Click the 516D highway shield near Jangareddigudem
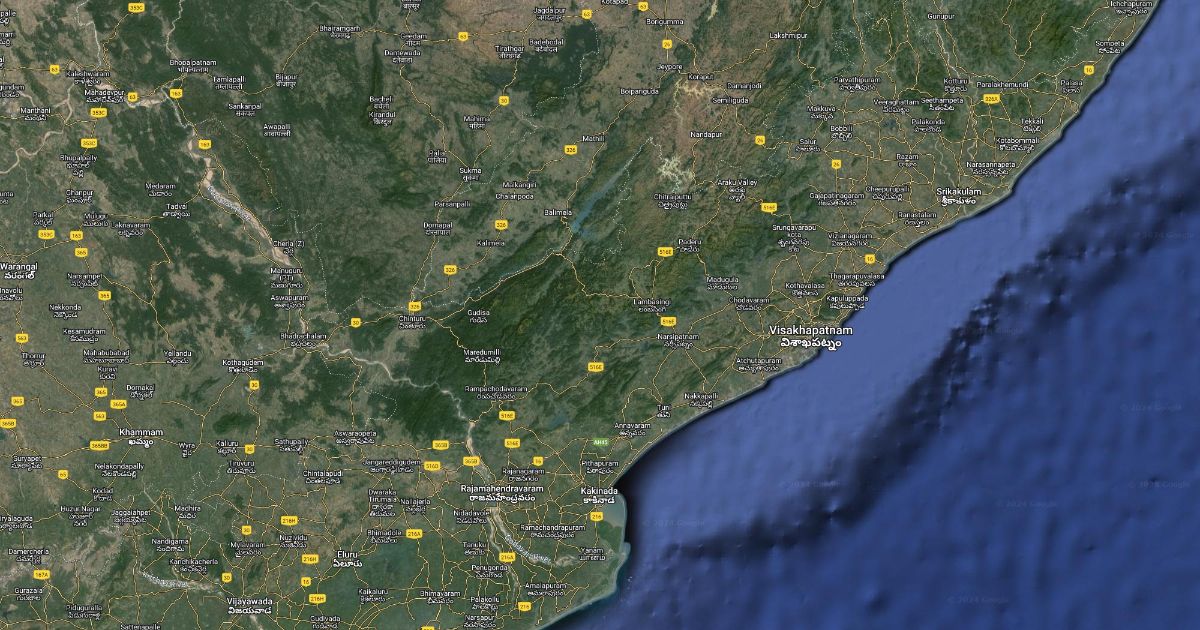Screen dimensions: 1200x630 pyautogui.click(x=432, y=466)
